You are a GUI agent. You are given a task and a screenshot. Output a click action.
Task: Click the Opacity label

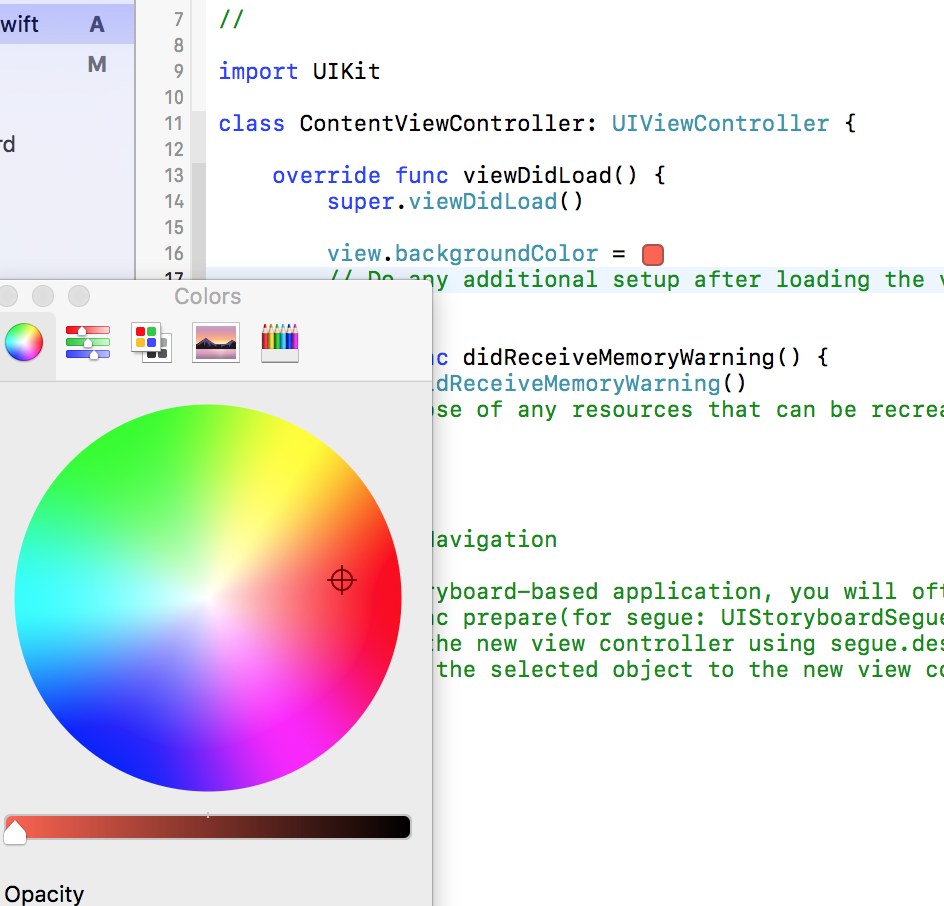tap(44, 894)
